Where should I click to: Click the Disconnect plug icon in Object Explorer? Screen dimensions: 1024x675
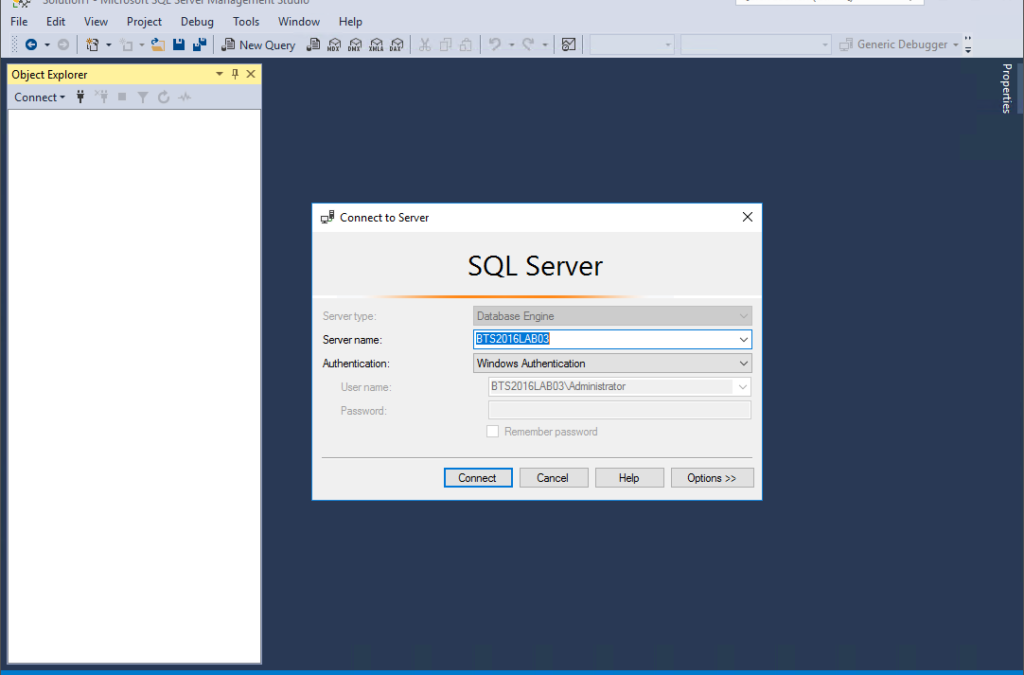pyautogui.click(x=101, y=97)
